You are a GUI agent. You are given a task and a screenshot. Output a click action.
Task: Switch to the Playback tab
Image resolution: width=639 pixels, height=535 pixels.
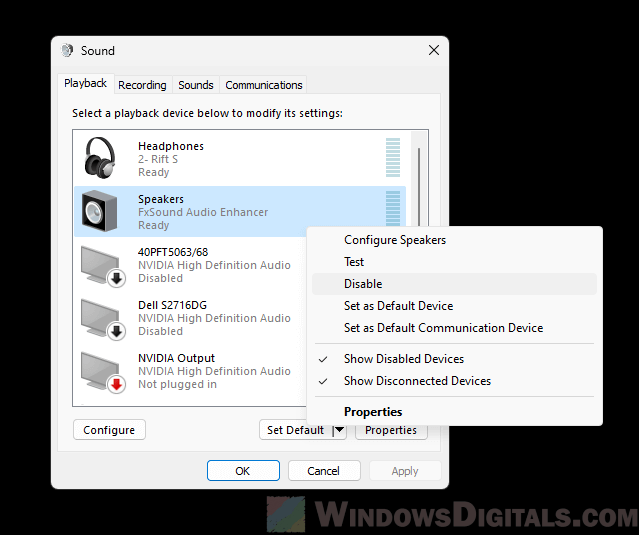[86, 84]
